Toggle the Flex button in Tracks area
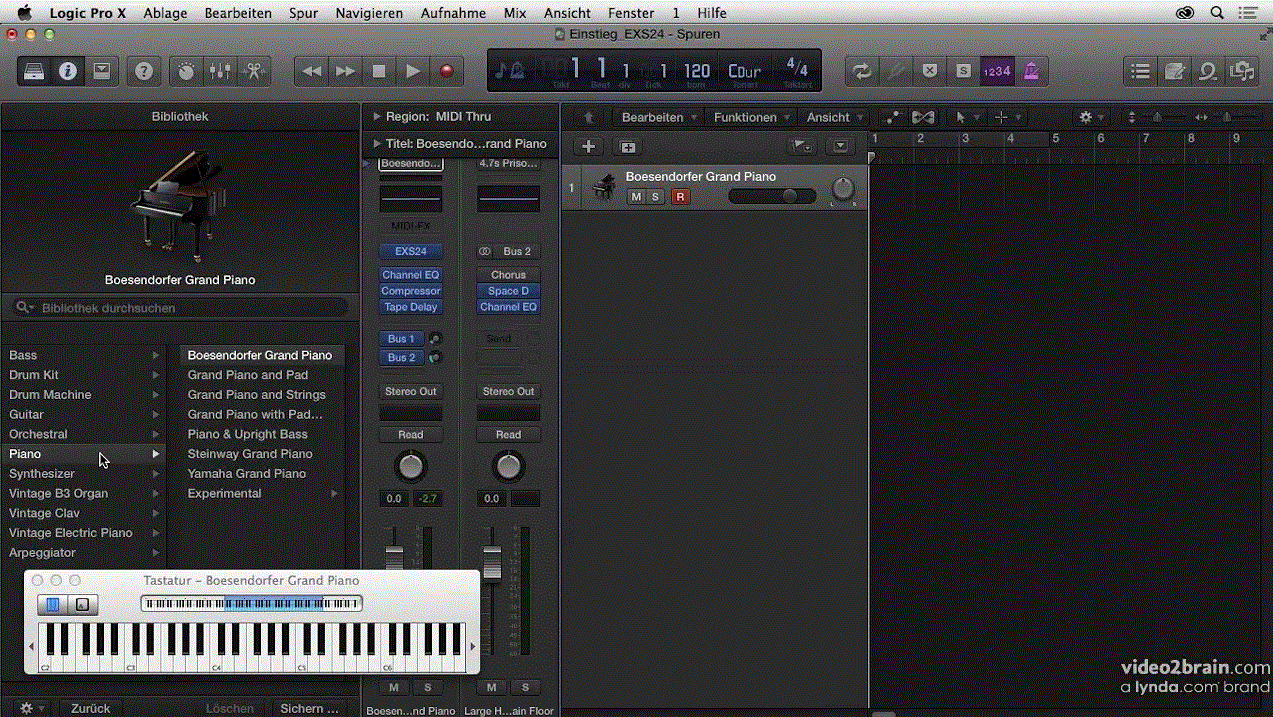Viewport: 1273px width, 717px height. tap(923, 117)
